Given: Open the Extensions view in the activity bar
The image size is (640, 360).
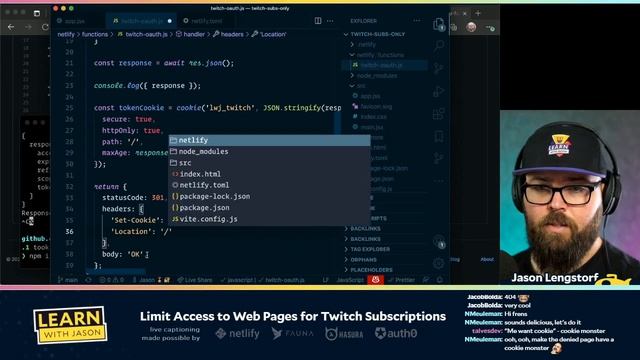Looking at the screenshot, I should (439, 114).
